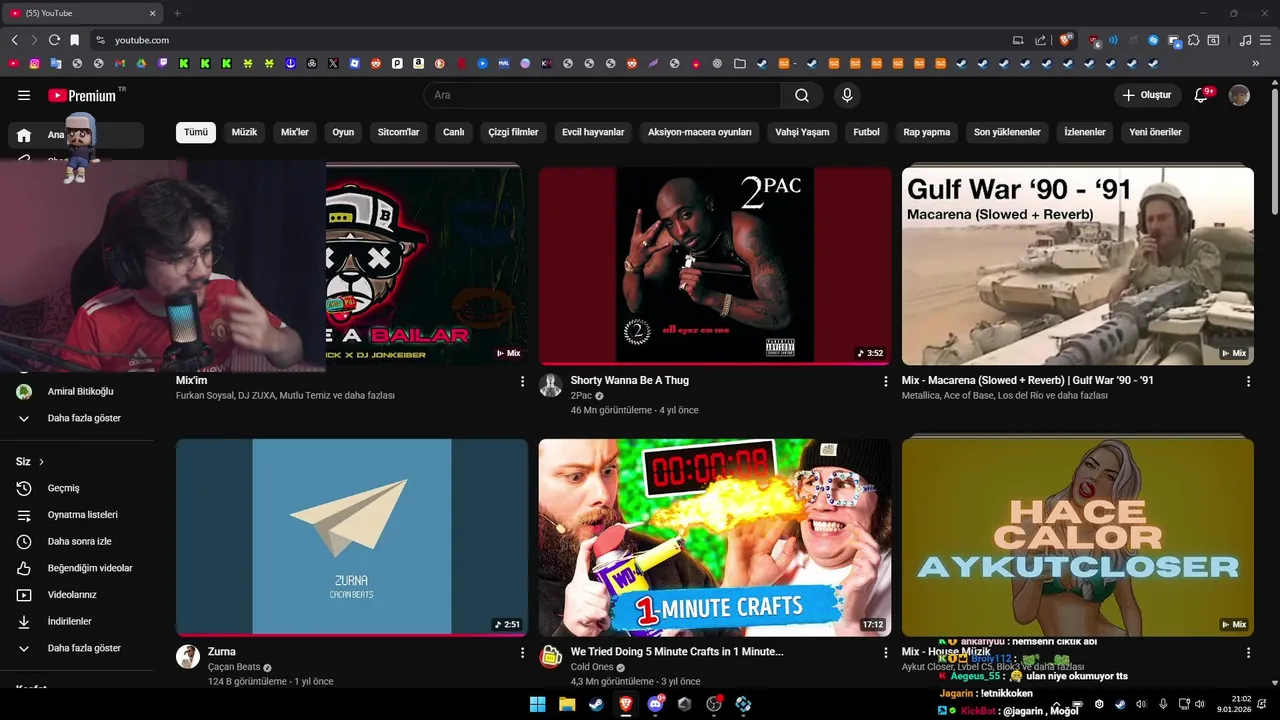Open Steam from the taskbar
The image size is (1280, 720).
click(596, 704)
